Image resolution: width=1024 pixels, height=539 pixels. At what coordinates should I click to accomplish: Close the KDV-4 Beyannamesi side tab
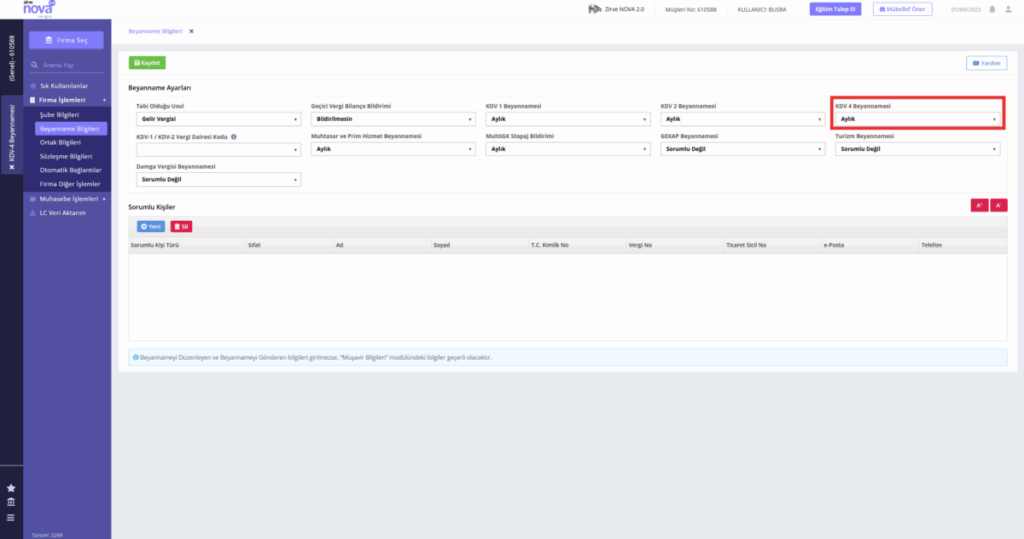point(11,167)
